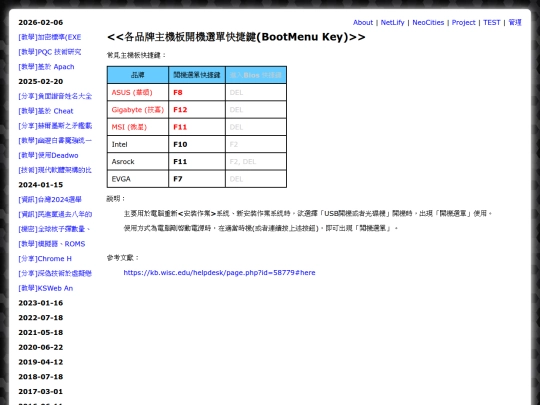Open the sidebar article about Apach
The image size is (540, 405).
click(46, 67)
